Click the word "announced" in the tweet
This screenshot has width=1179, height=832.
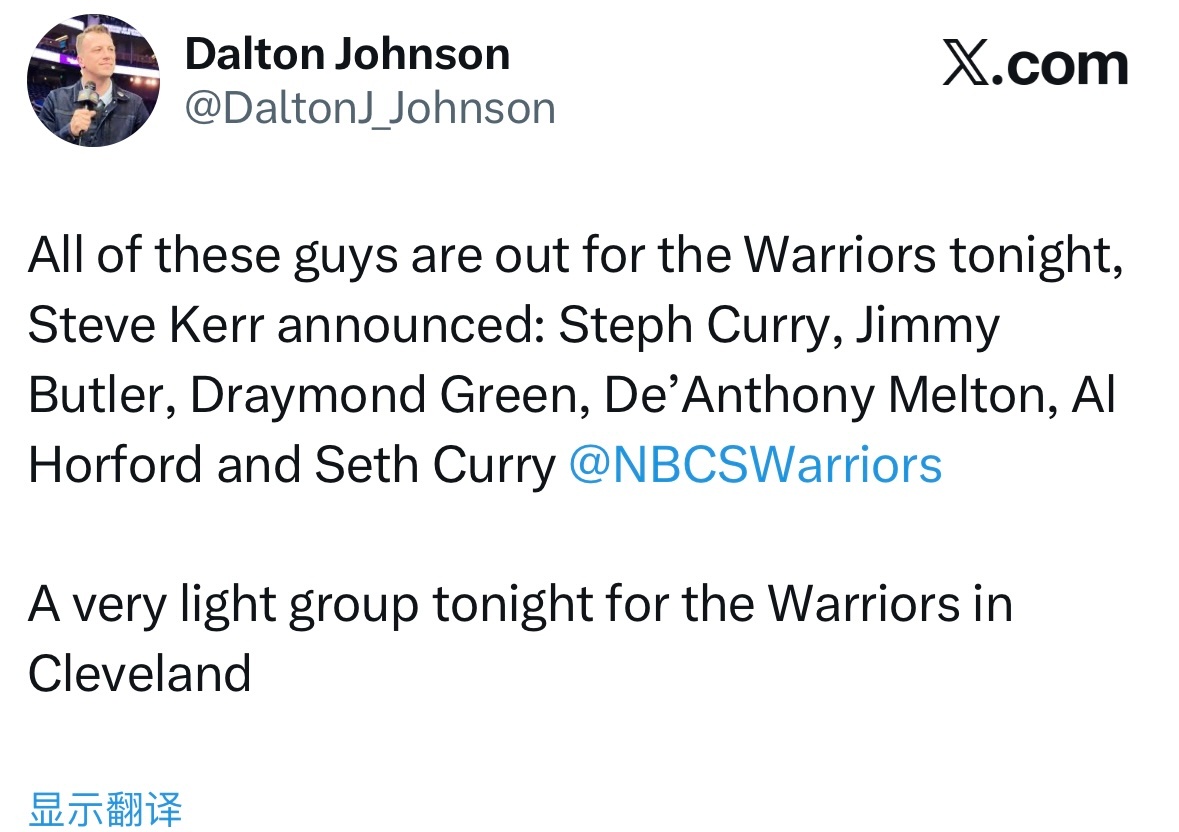410,327
